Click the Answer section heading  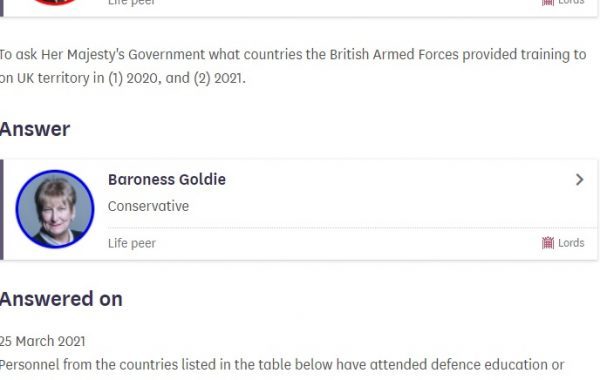pyautogui.click(x=35, y=129)
